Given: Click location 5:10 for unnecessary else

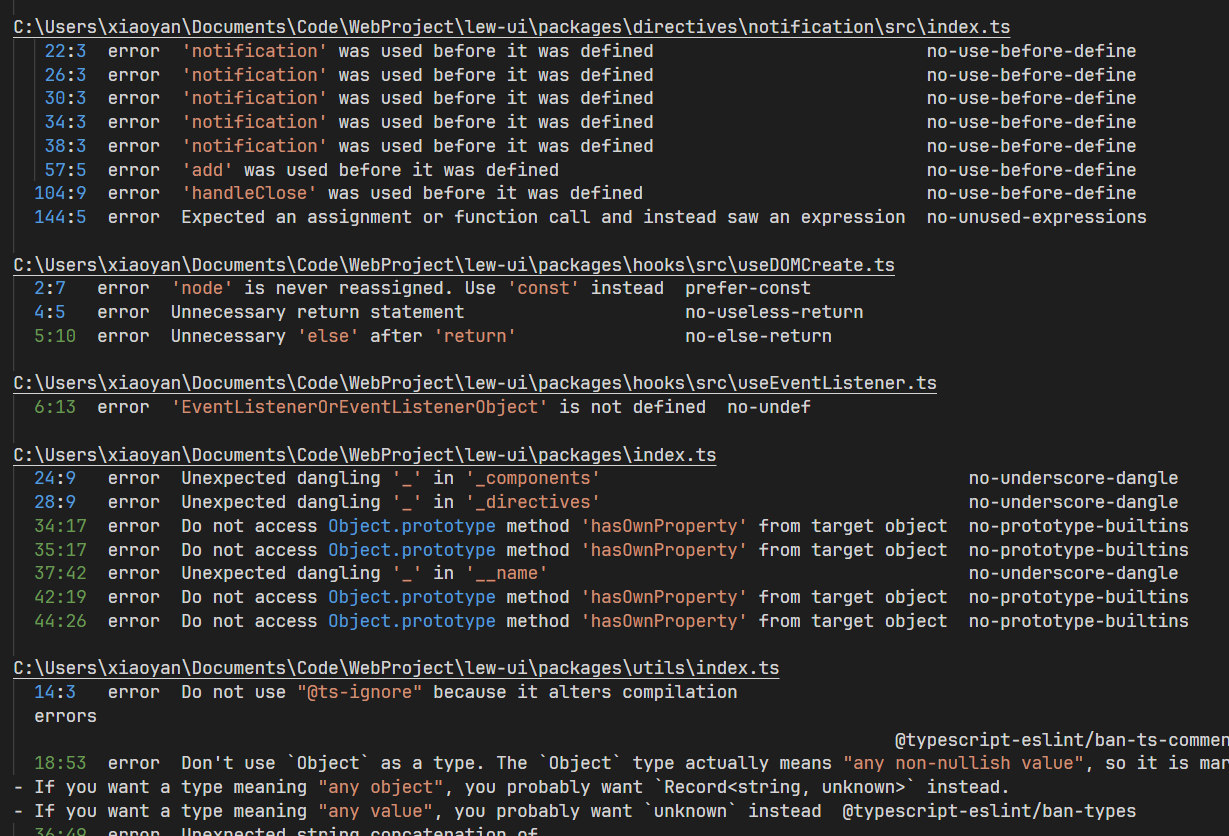Looking at the screenshot, I should 55,336.
